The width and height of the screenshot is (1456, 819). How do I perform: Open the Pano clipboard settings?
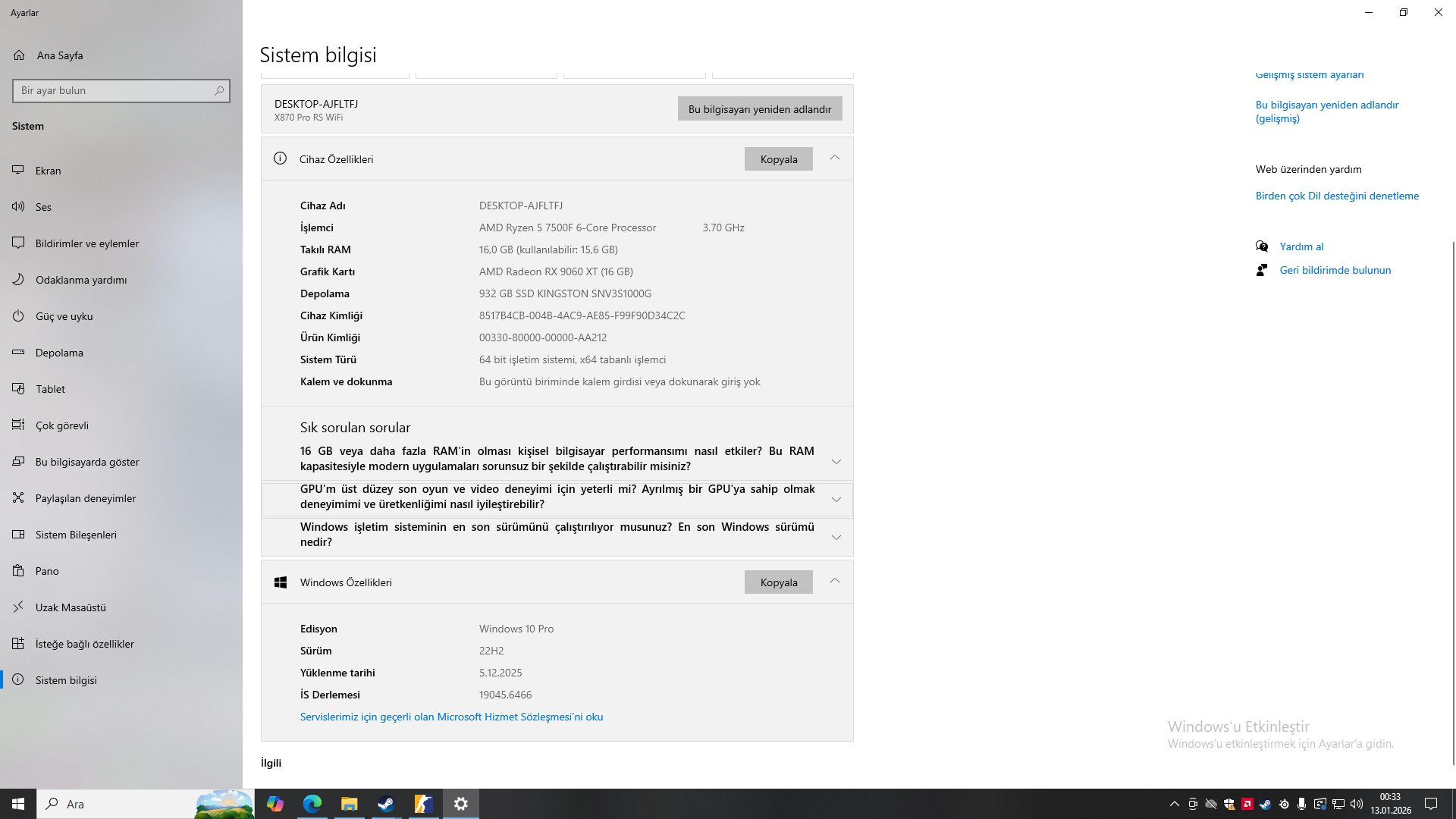(x=121, y=571)
